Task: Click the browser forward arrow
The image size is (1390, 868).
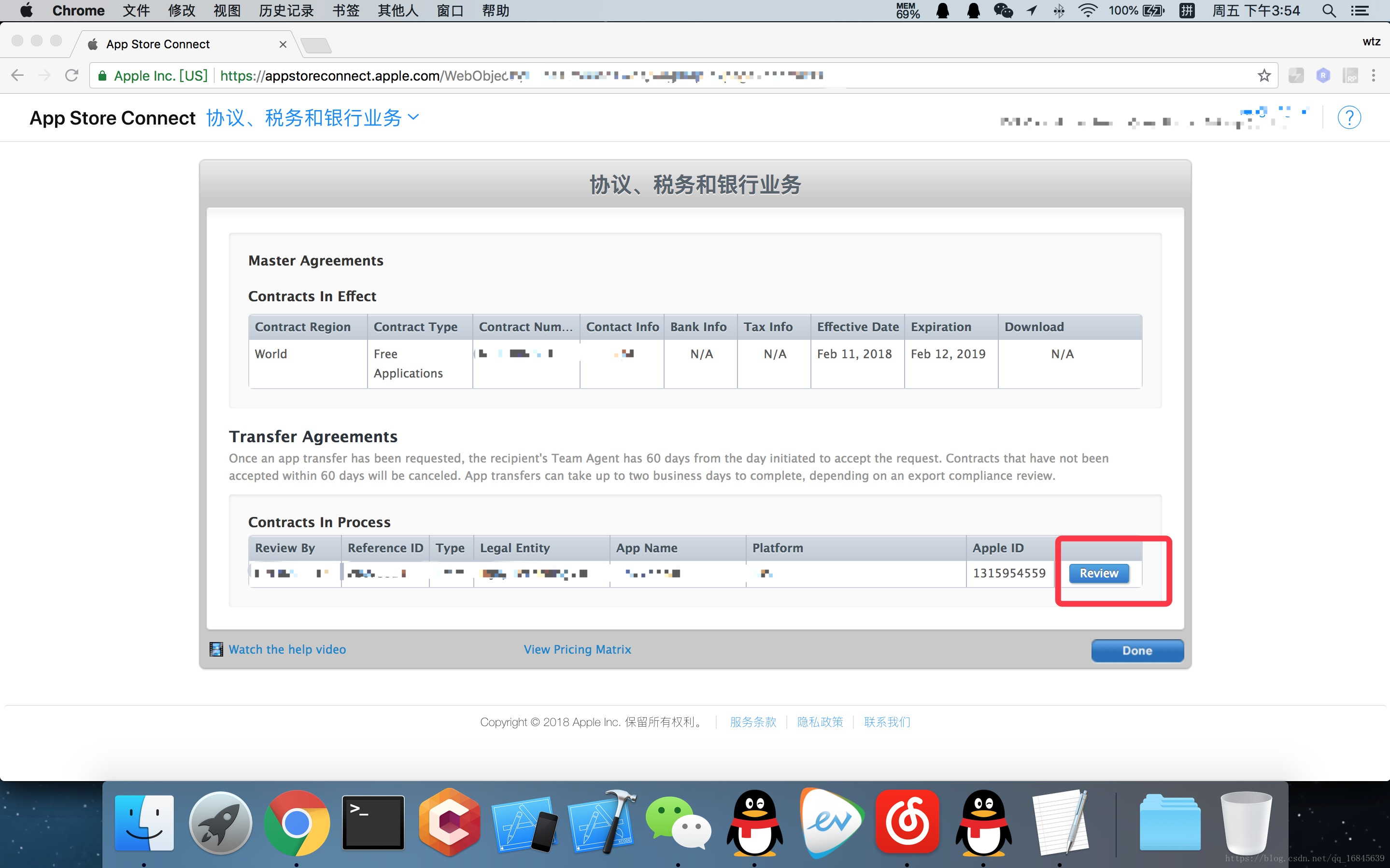Action: (x=44, y=75)
